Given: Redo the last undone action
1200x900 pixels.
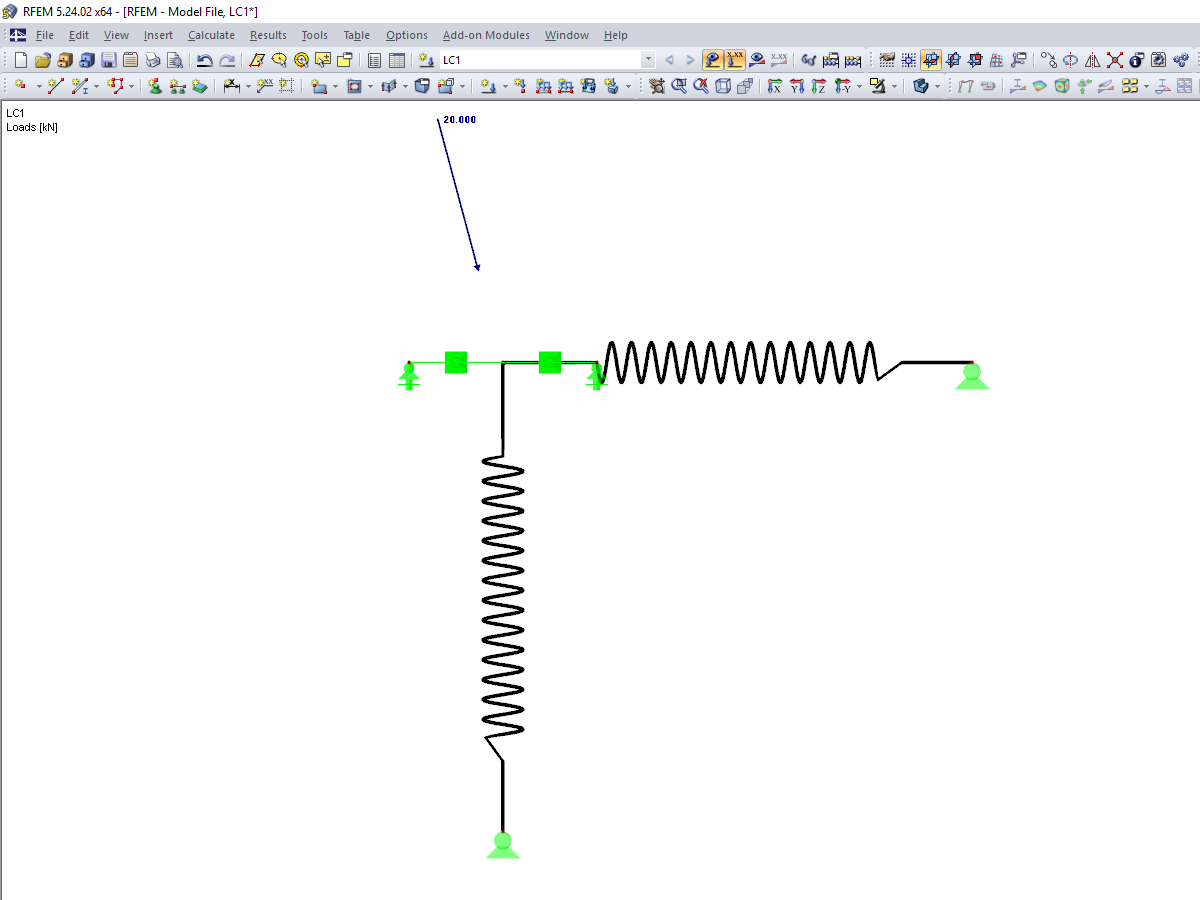Looking at the screenshot, I should click(228, 60).
